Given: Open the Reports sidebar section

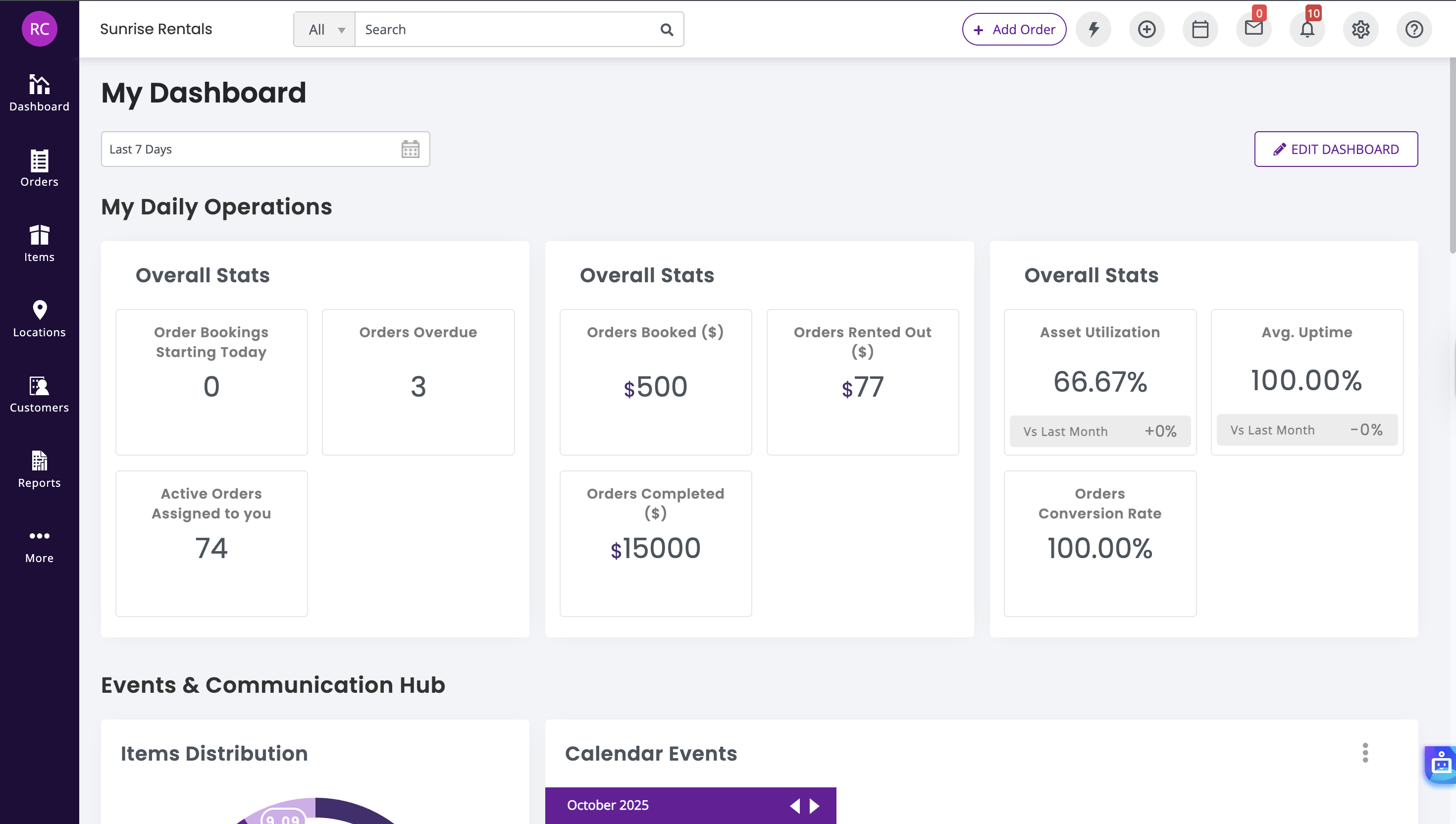Looking at the screenshot, I should (39, 469).
